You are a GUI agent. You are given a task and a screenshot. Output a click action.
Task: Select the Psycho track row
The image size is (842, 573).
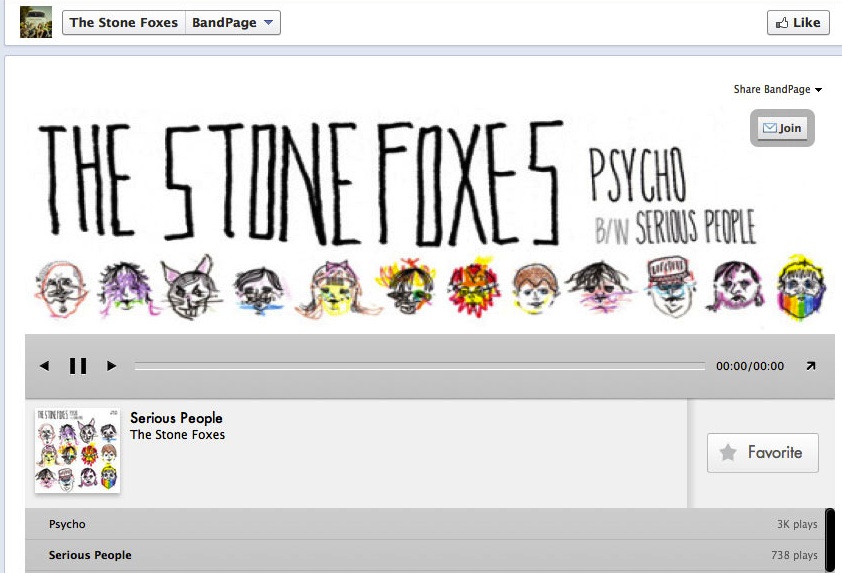click(425, 524)
